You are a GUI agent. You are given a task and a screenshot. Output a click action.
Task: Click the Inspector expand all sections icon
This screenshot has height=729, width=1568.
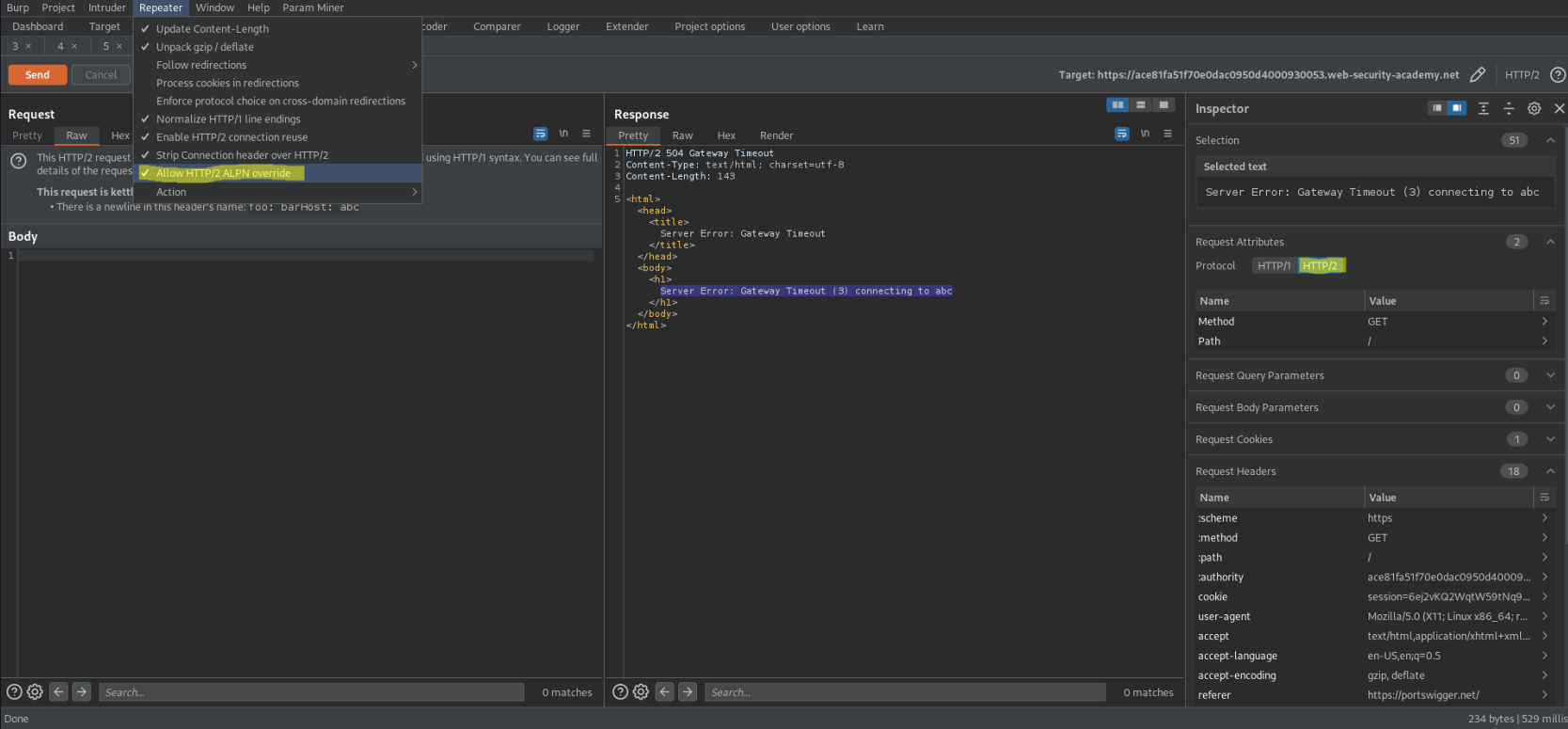1483,108
